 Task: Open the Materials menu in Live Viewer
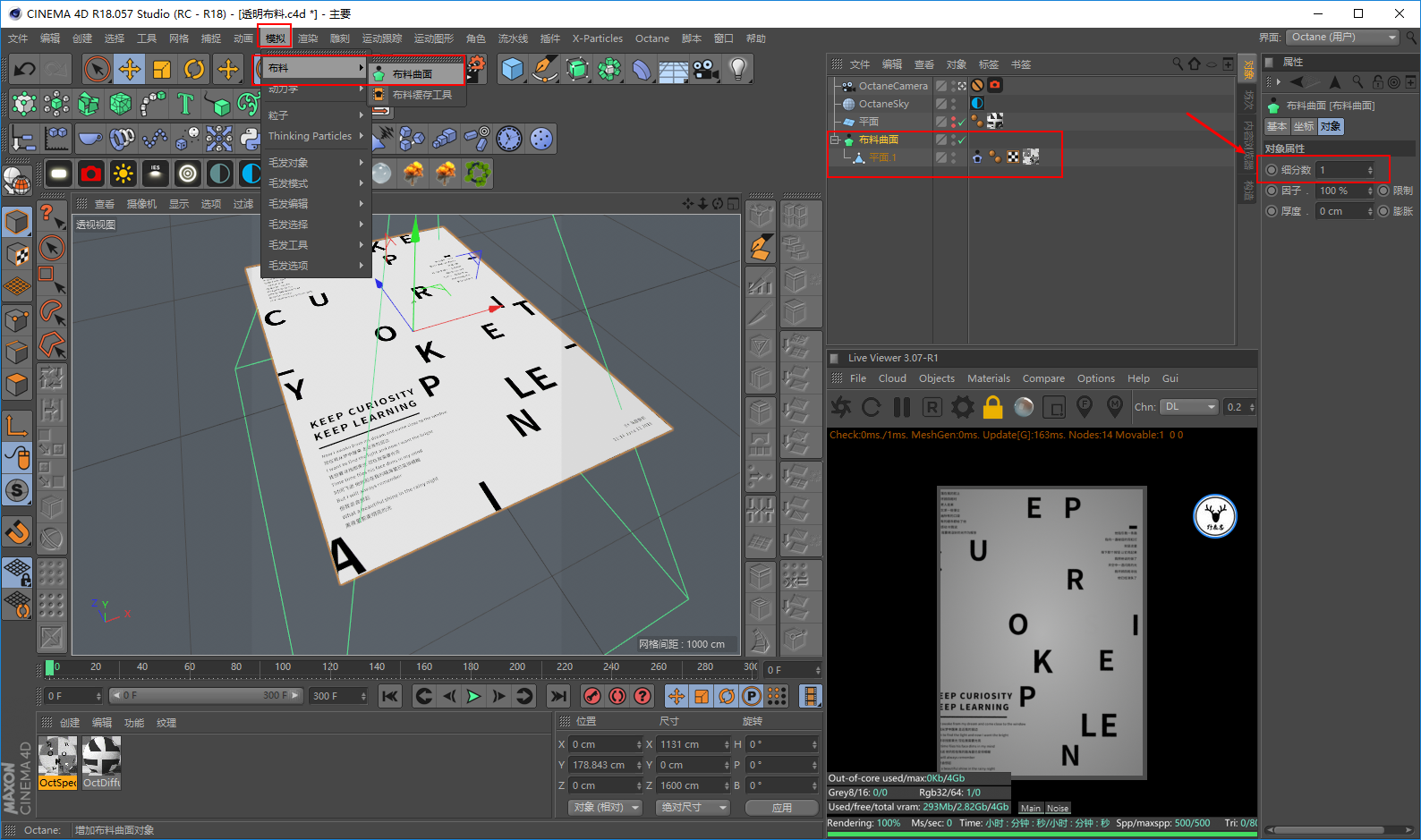point(988,378)
